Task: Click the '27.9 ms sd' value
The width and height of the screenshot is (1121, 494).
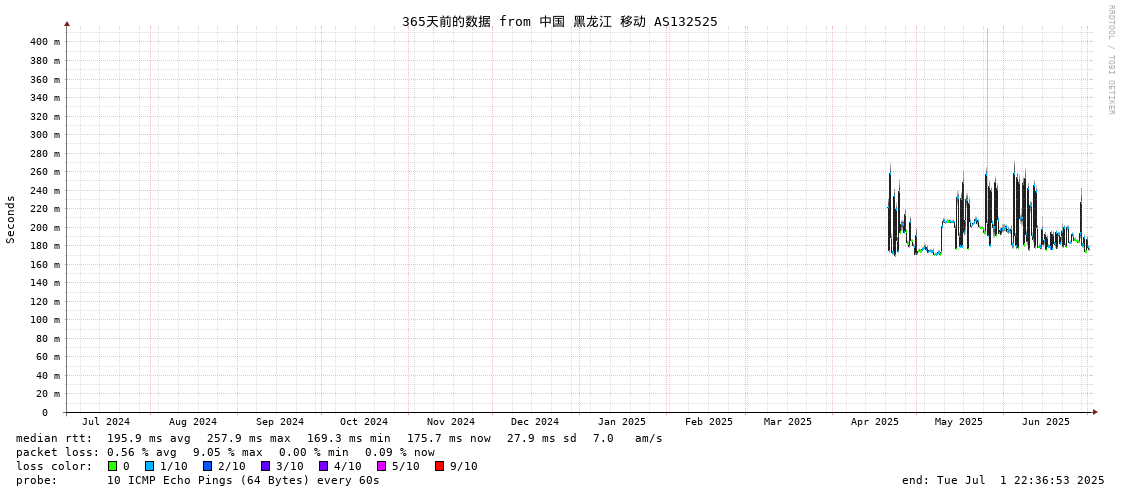Action: point(541,438)
